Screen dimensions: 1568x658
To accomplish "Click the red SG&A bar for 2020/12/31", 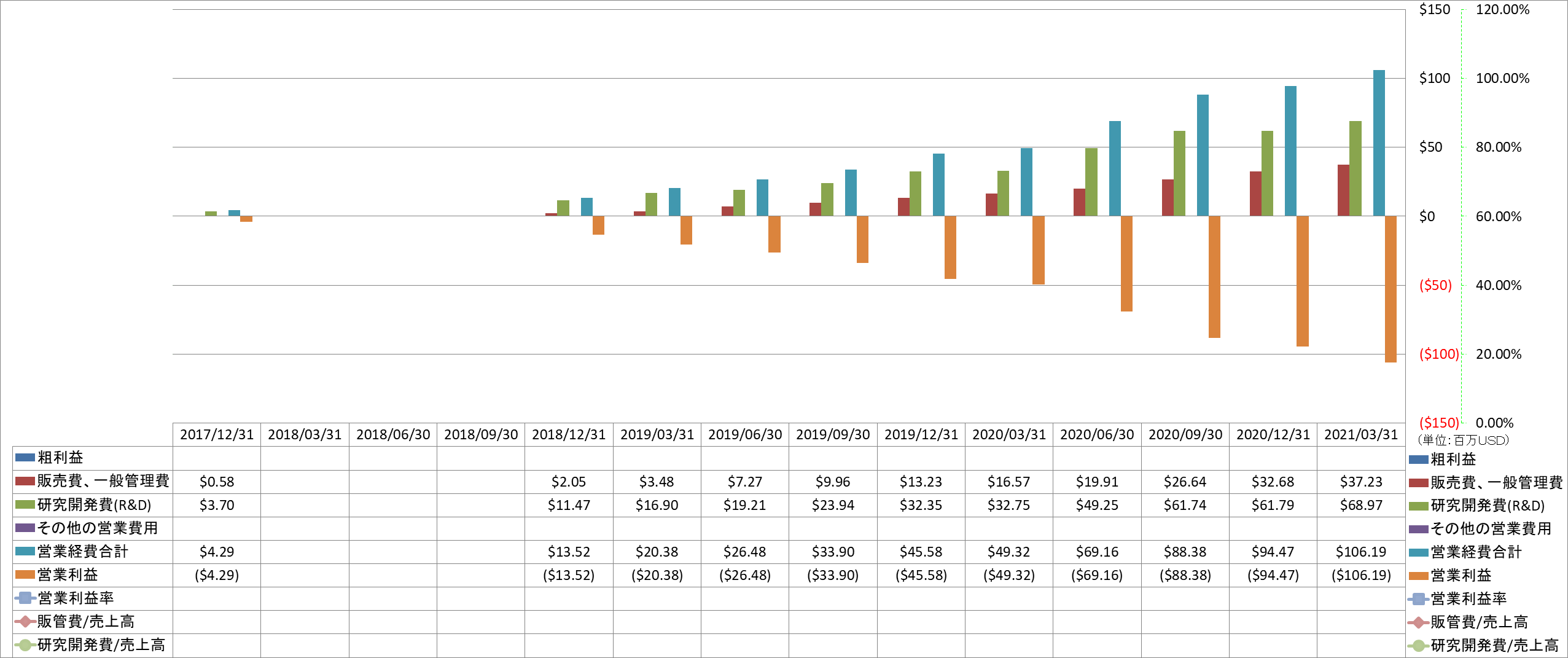I will coord(1255,194).
